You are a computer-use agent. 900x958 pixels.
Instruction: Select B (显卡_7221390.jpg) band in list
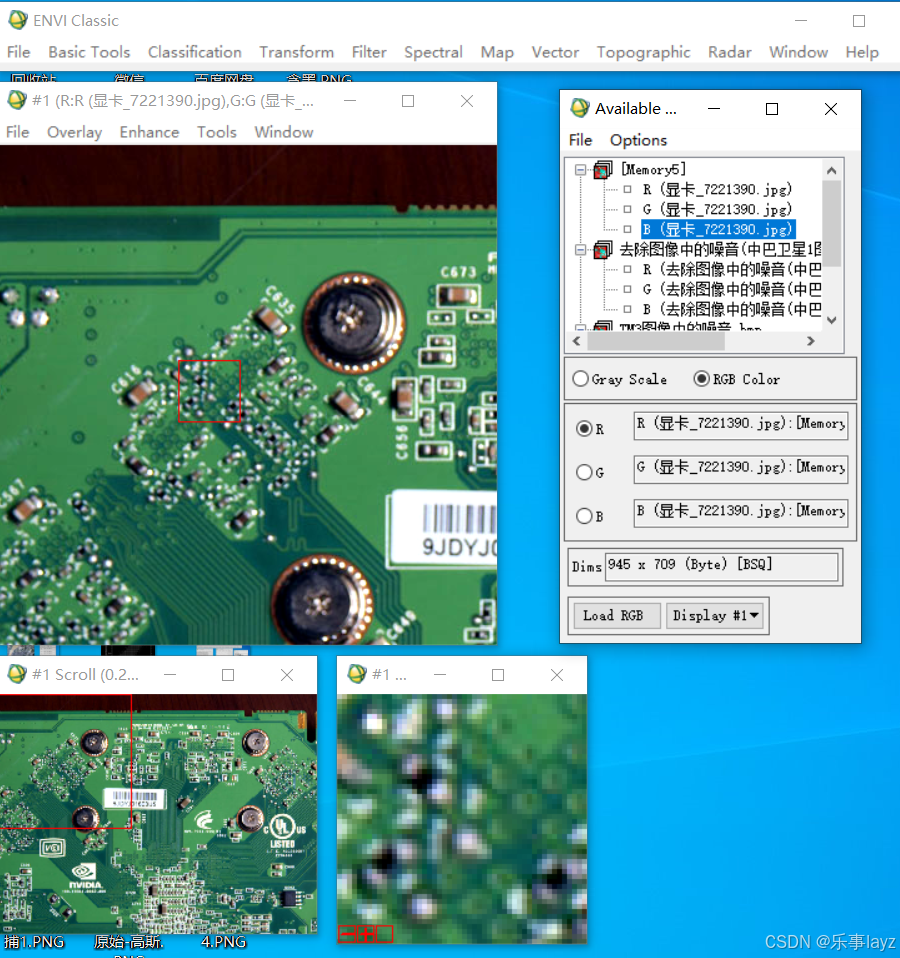click(x=717, y=230)
